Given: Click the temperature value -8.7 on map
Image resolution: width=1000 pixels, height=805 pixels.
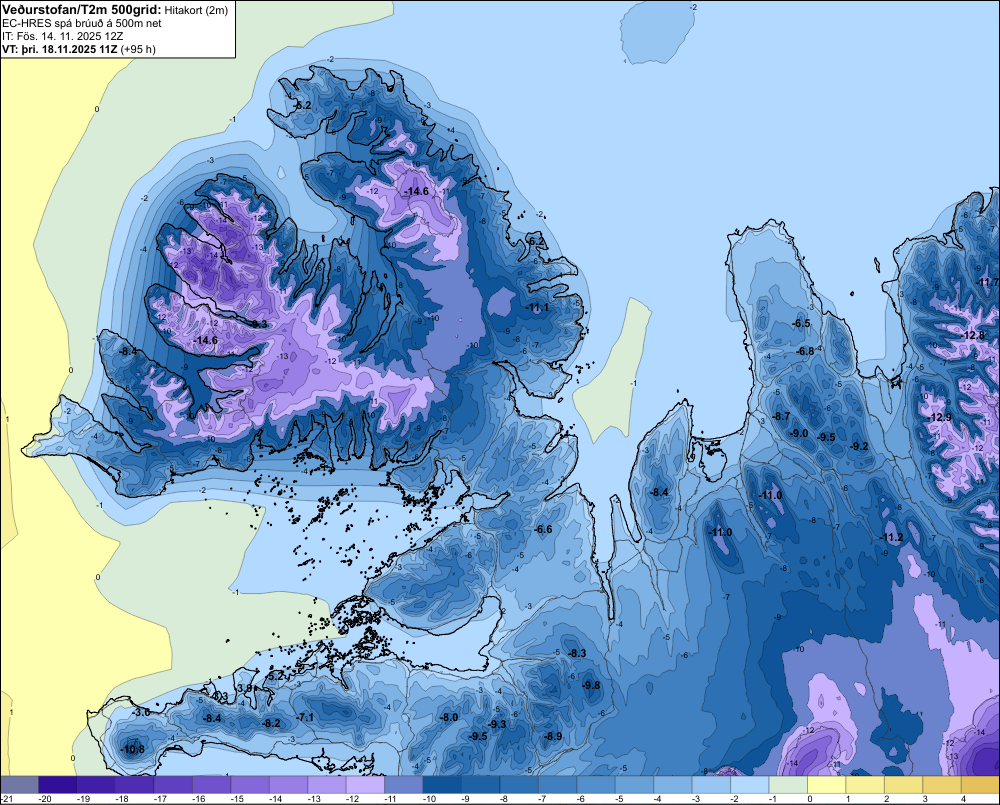Looking at the screenshot, I should click(x=781, y=416).
